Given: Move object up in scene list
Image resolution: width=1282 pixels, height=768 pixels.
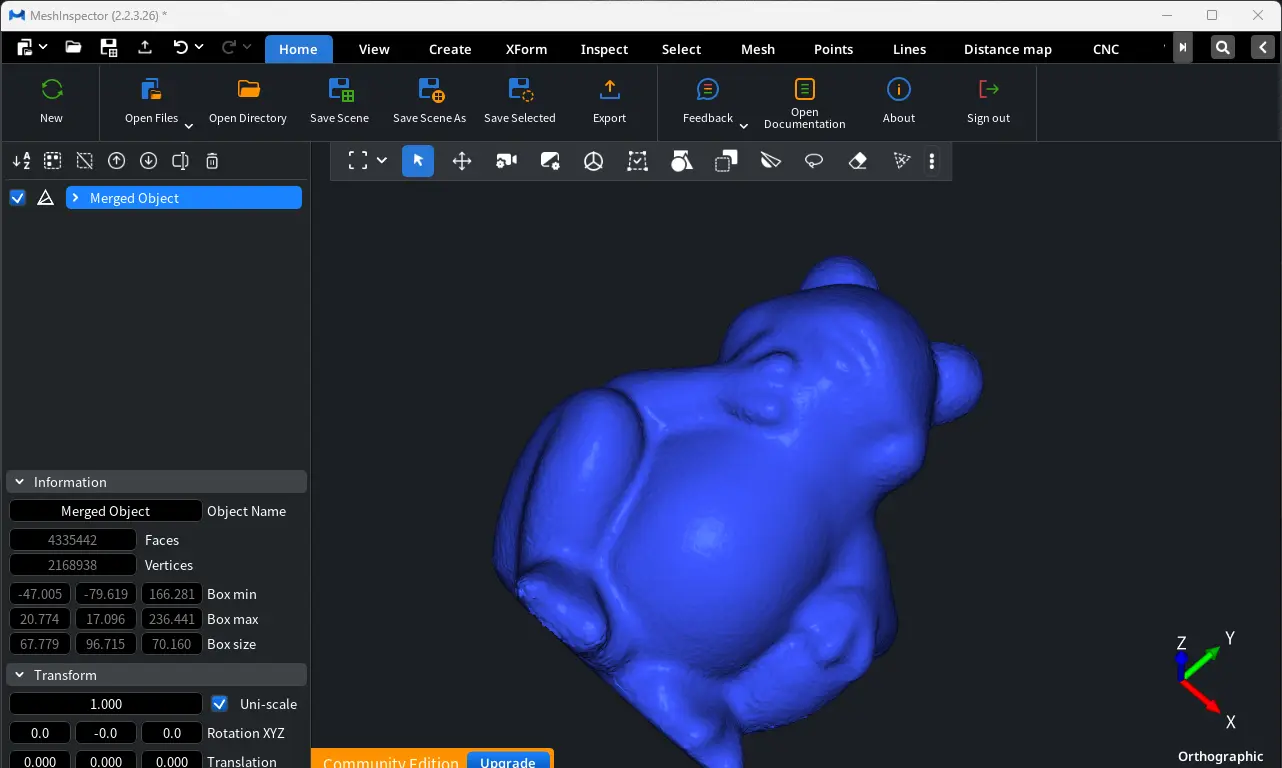Looking at the screenshot, I should tap(117, 161).
